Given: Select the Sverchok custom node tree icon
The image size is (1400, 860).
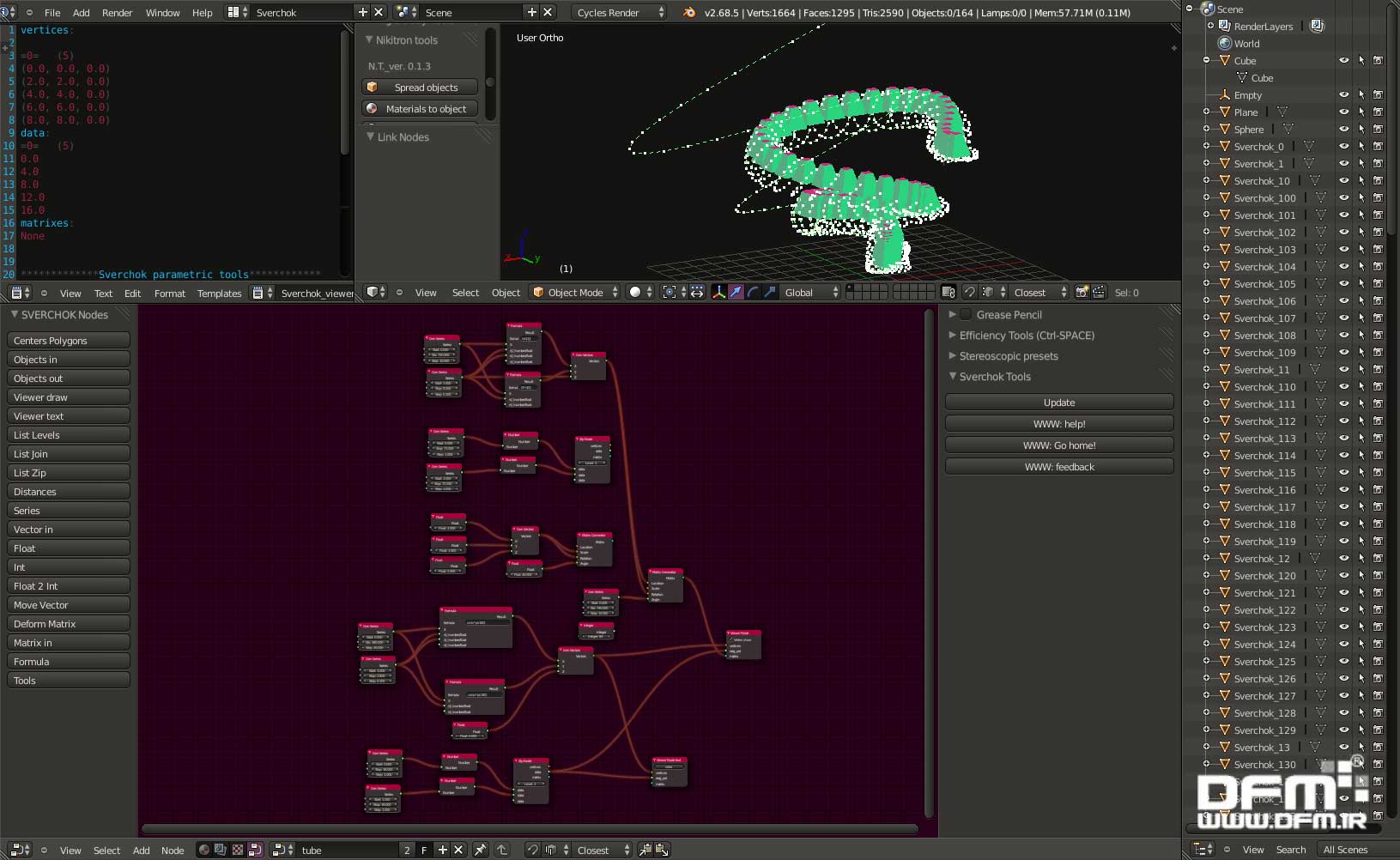Looking at the screenshot, I should tap(255, 850).
